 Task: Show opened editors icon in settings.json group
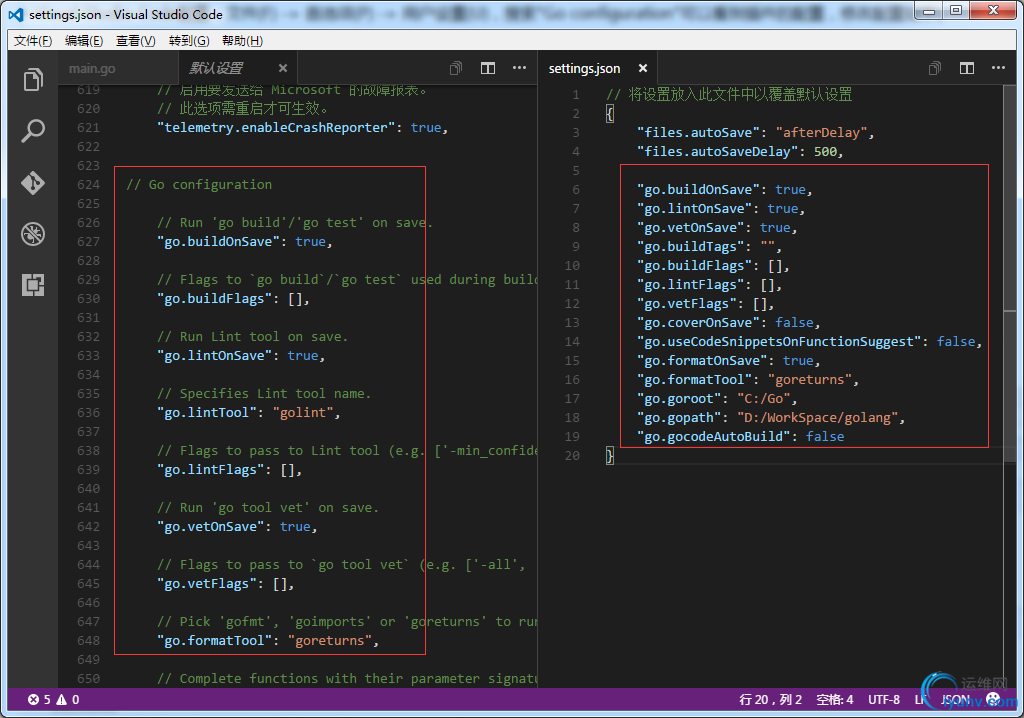point(935,68)
